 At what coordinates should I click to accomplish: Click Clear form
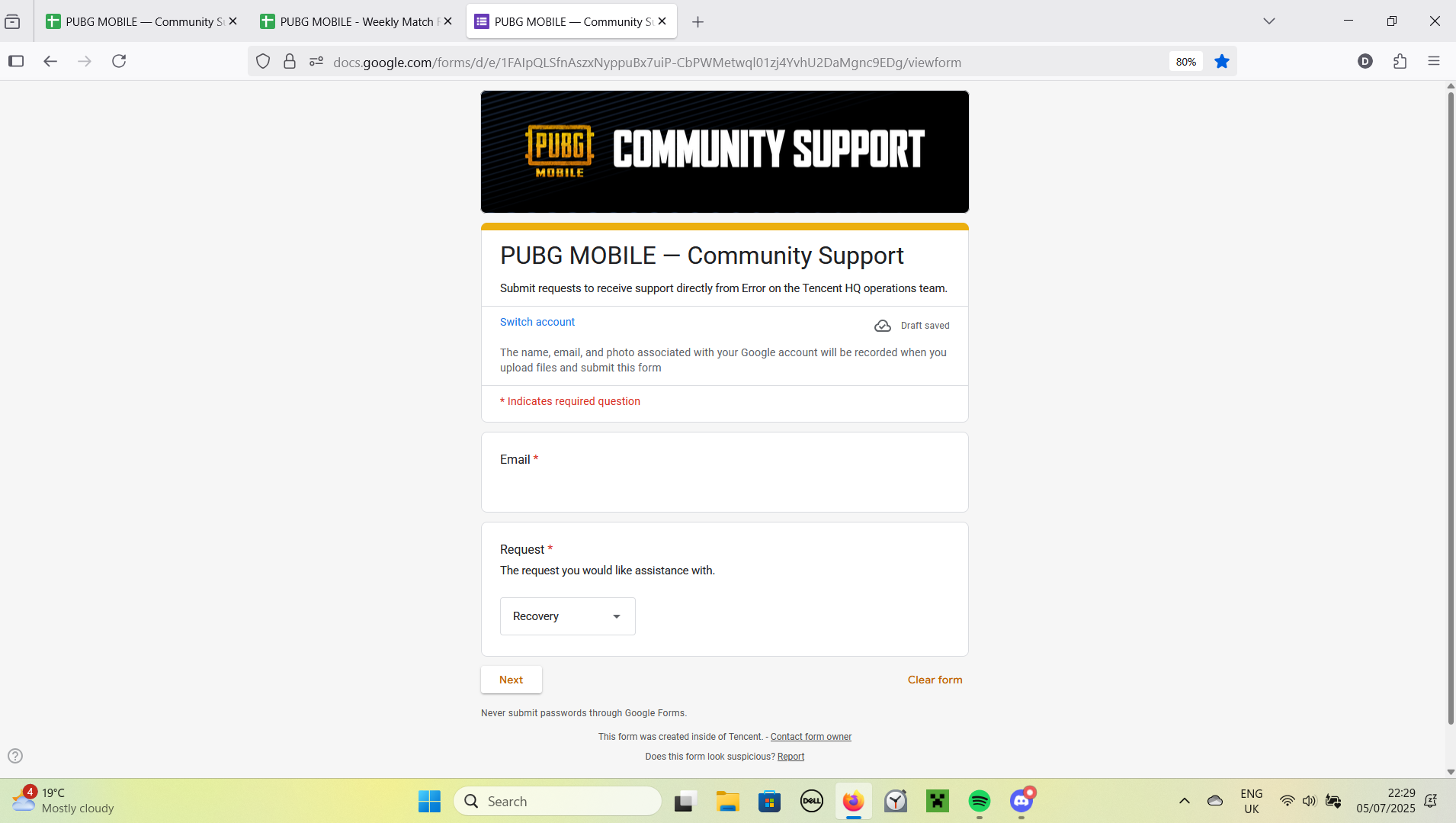tap(935, 680)
